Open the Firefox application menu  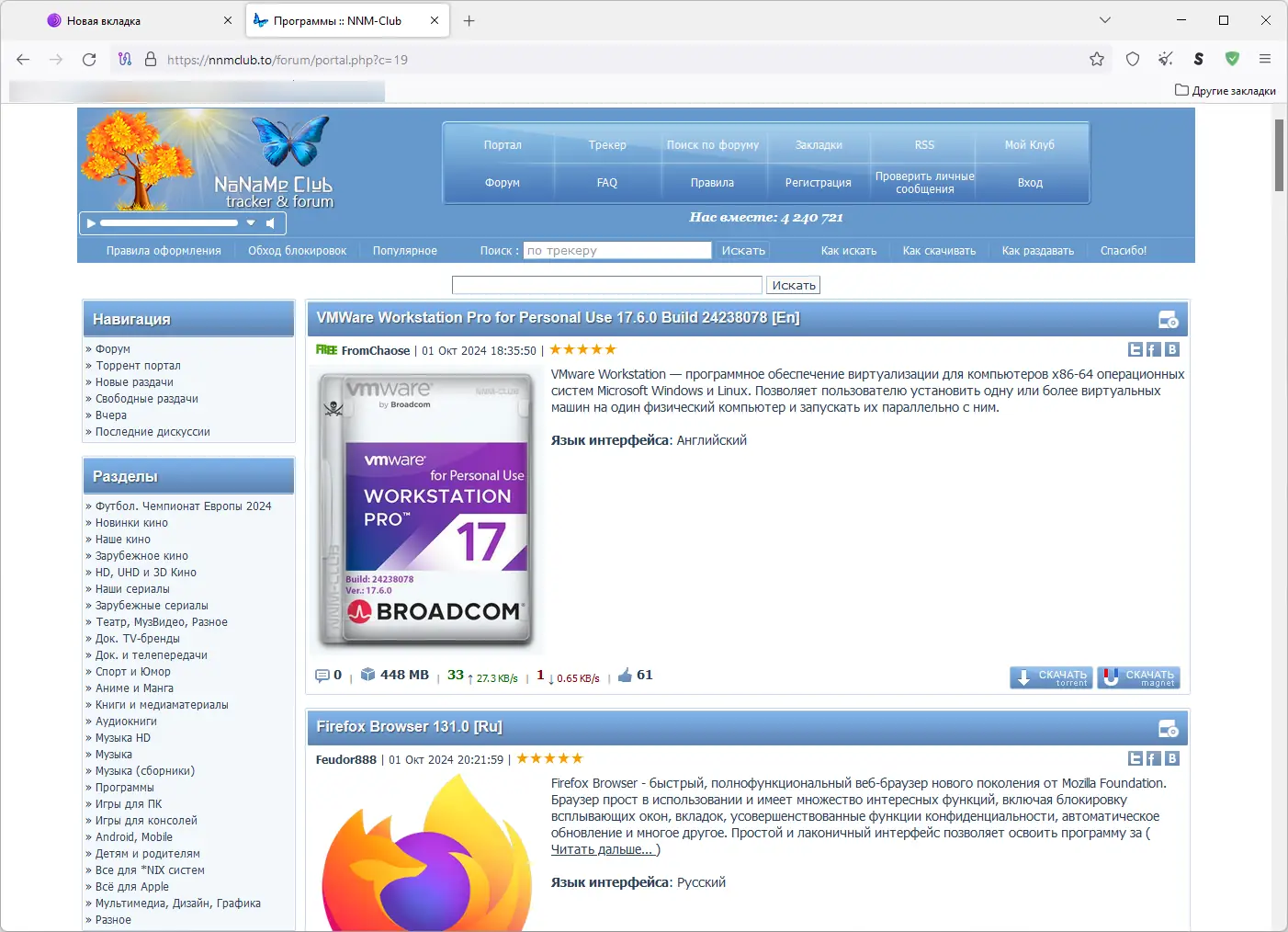(x=1265, y=60)
